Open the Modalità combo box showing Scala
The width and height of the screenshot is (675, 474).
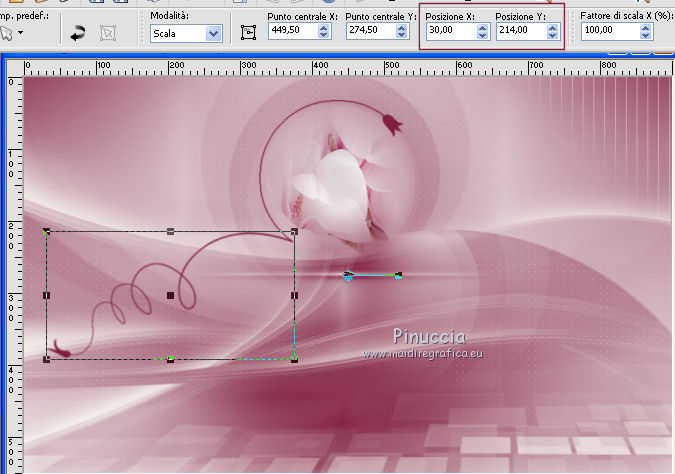(x=186, y=33)
